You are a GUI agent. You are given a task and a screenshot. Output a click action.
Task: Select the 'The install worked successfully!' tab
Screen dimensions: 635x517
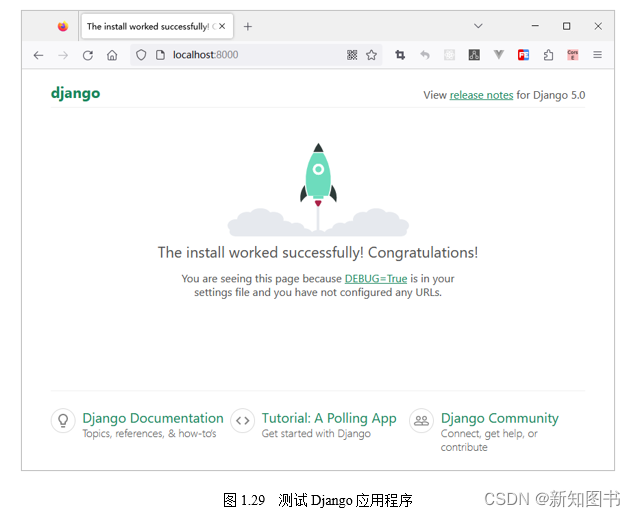[x=157, y=26]
